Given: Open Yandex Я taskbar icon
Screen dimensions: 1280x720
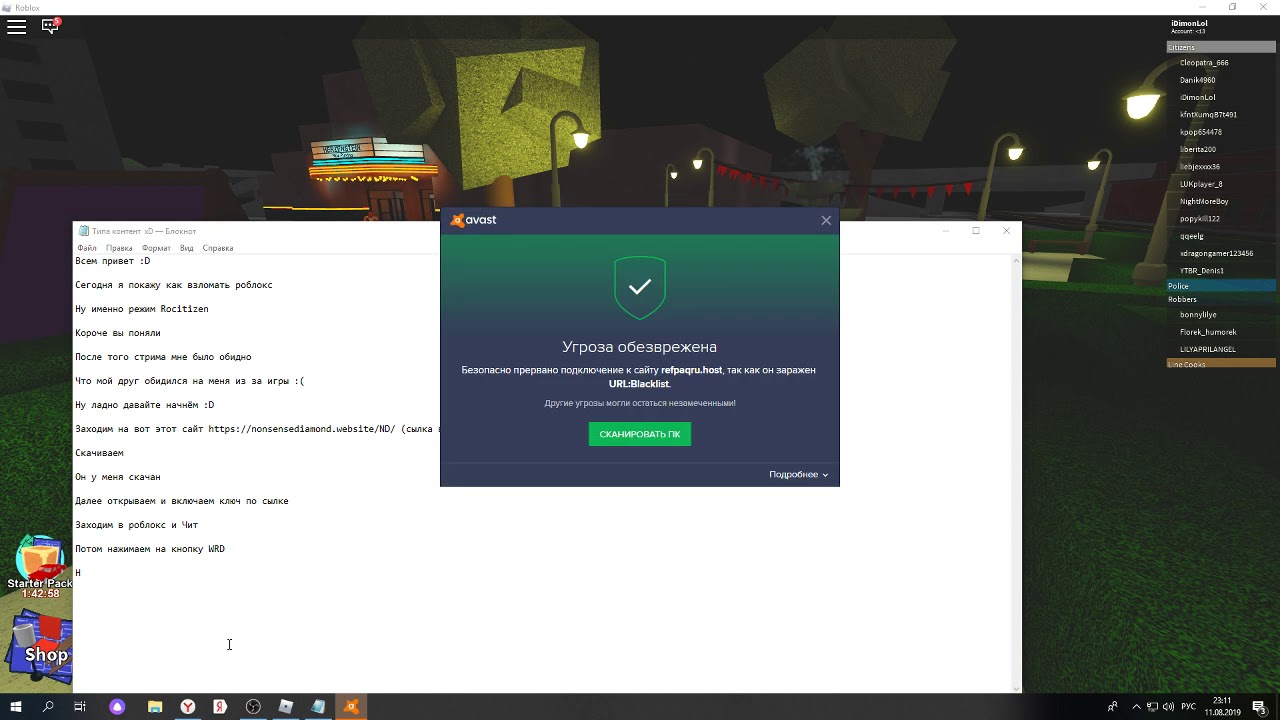Looking at the screenshot, I should pyautogui.click(x=220, y=707).
